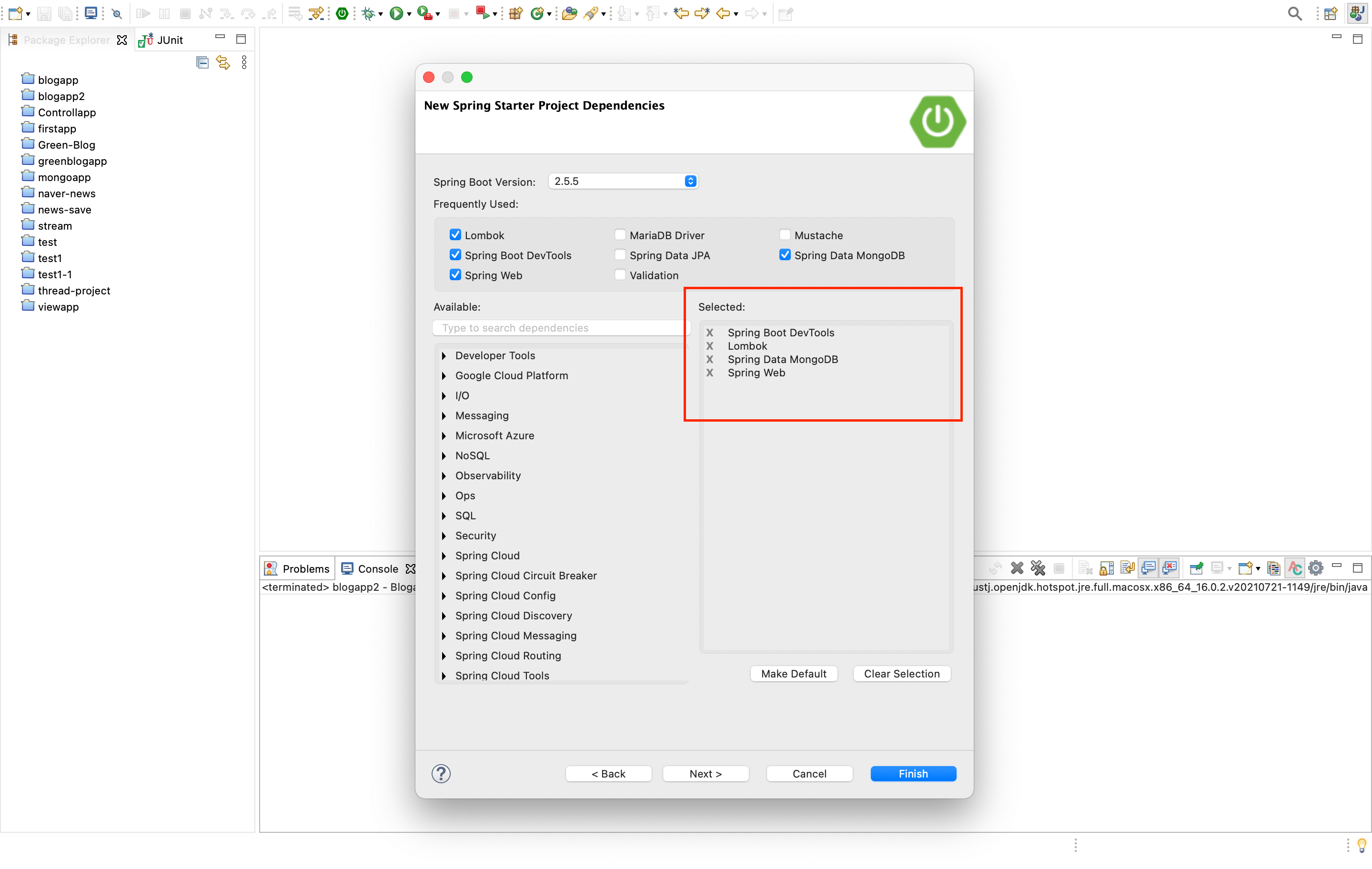Click the Console settings gear icon

tap(1315, 567)
